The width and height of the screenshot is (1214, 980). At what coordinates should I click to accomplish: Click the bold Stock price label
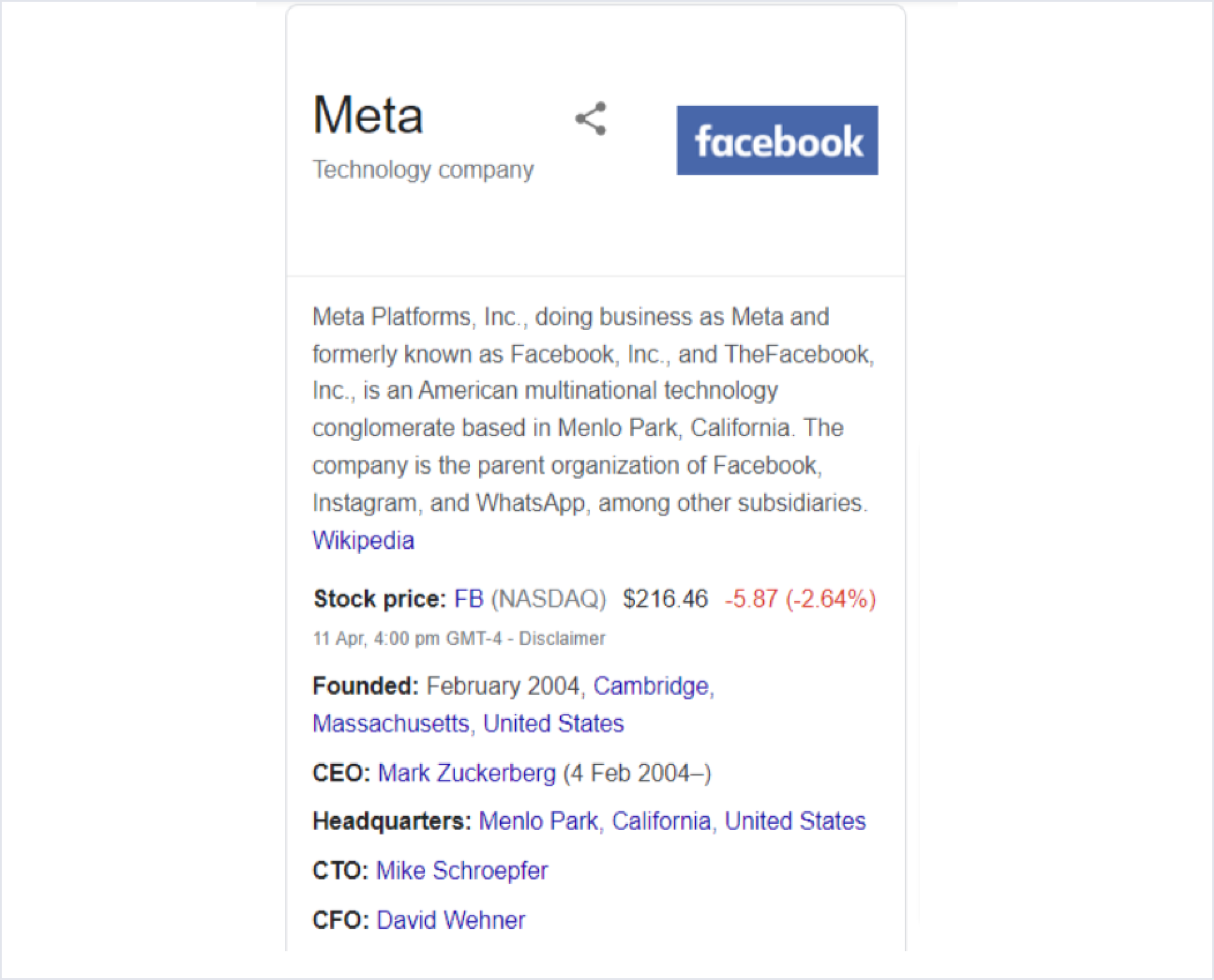(380, 599)
